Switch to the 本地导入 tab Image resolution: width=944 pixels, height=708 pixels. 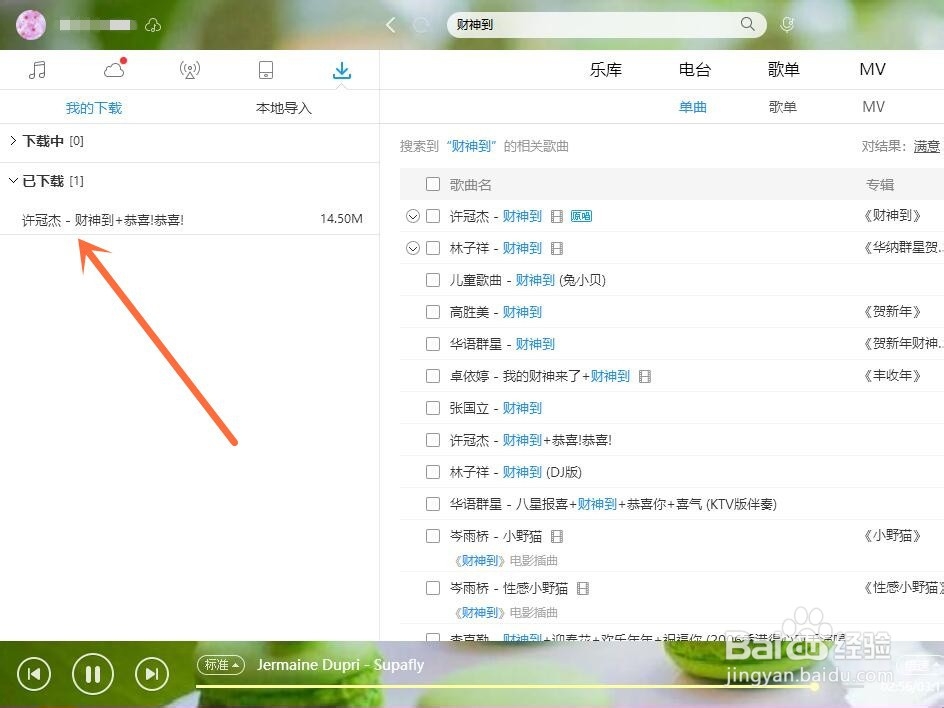(x=283, y=107)
